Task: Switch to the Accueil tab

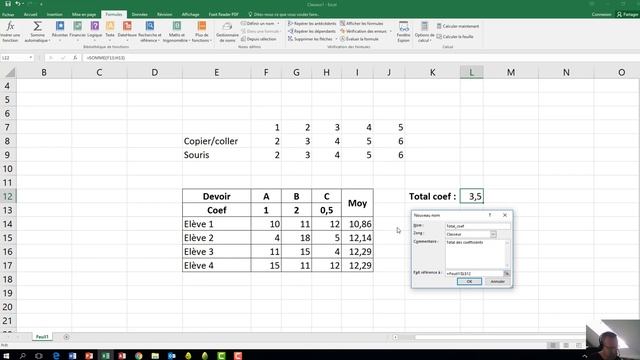Action: tap(30, 14)
